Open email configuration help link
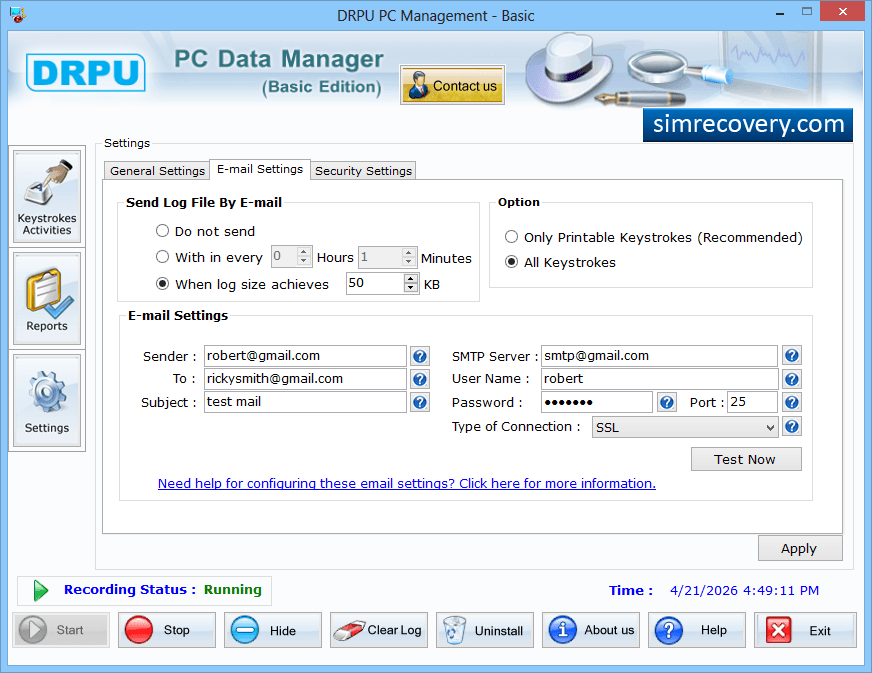 [x=407, y=483]
